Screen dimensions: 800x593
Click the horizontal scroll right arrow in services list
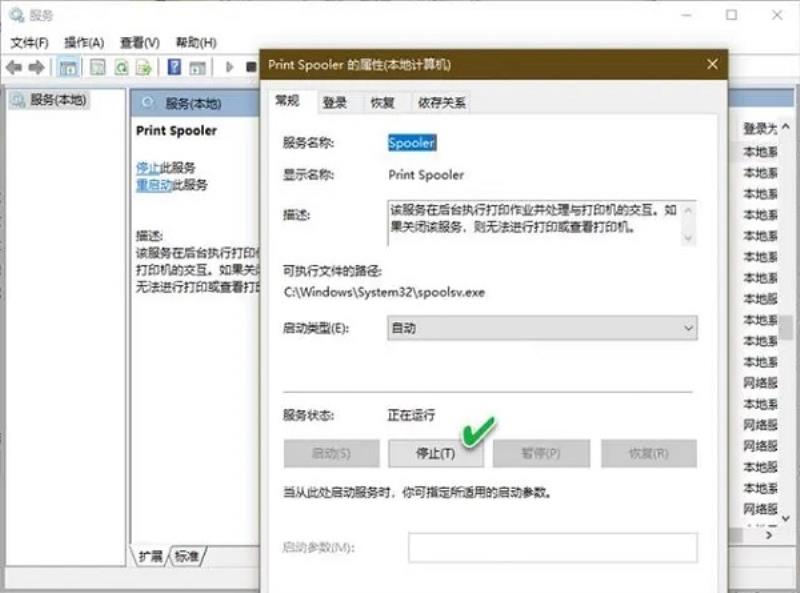[x=769, y=535]
